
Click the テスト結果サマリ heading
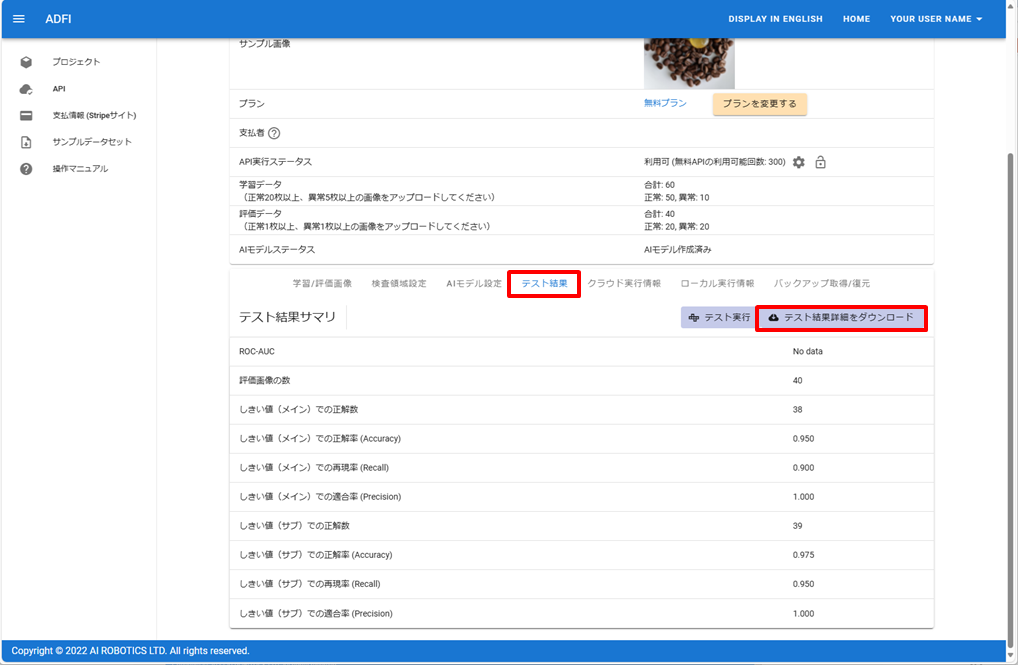[287, 317]
